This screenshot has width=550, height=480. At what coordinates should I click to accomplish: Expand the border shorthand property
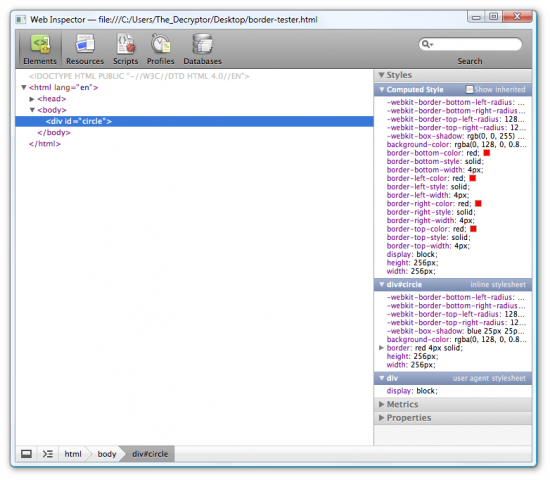click(x=382, y=348)
